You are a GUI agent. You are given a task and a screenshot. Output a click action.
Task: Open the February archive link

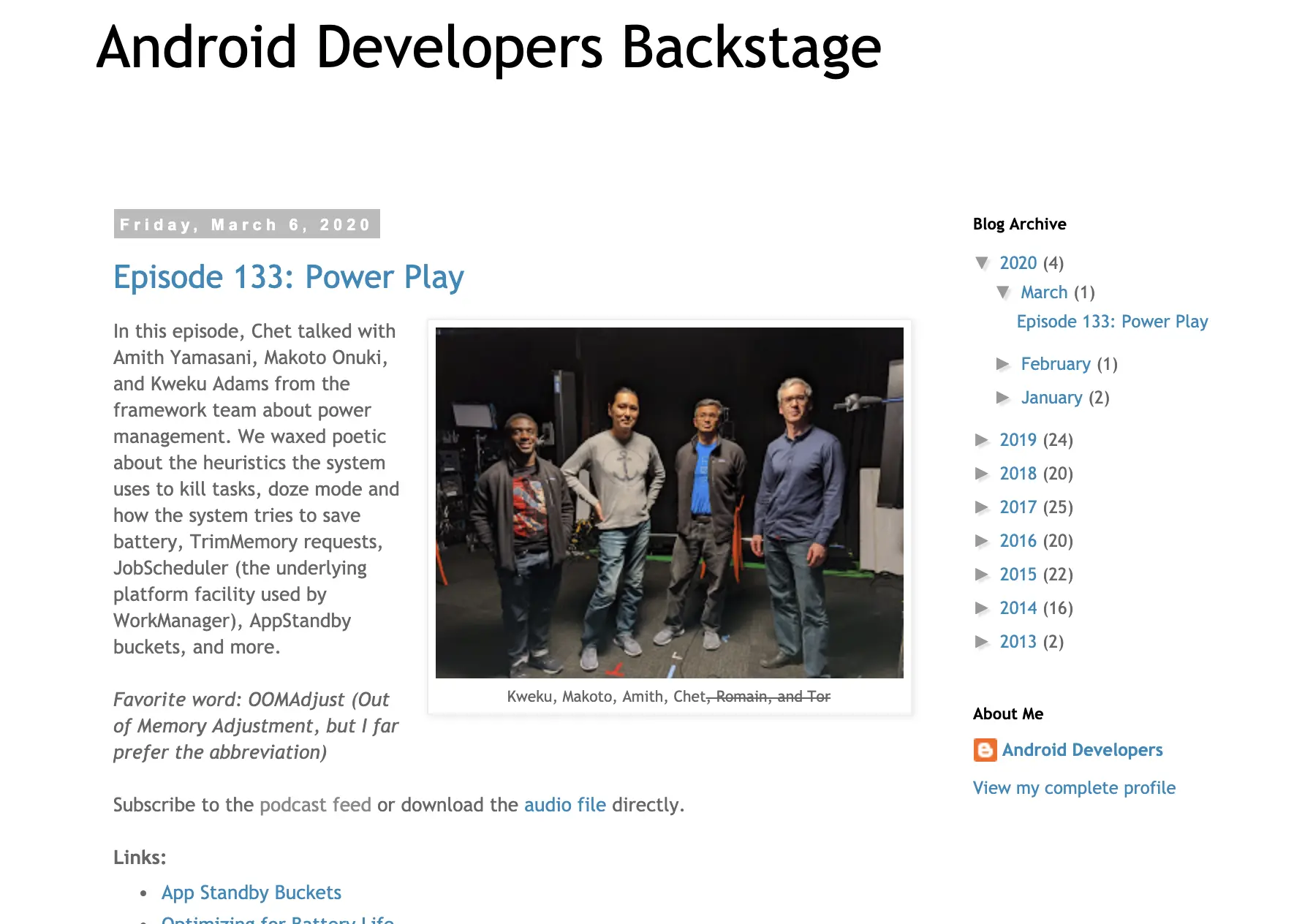click(1056, 364)
